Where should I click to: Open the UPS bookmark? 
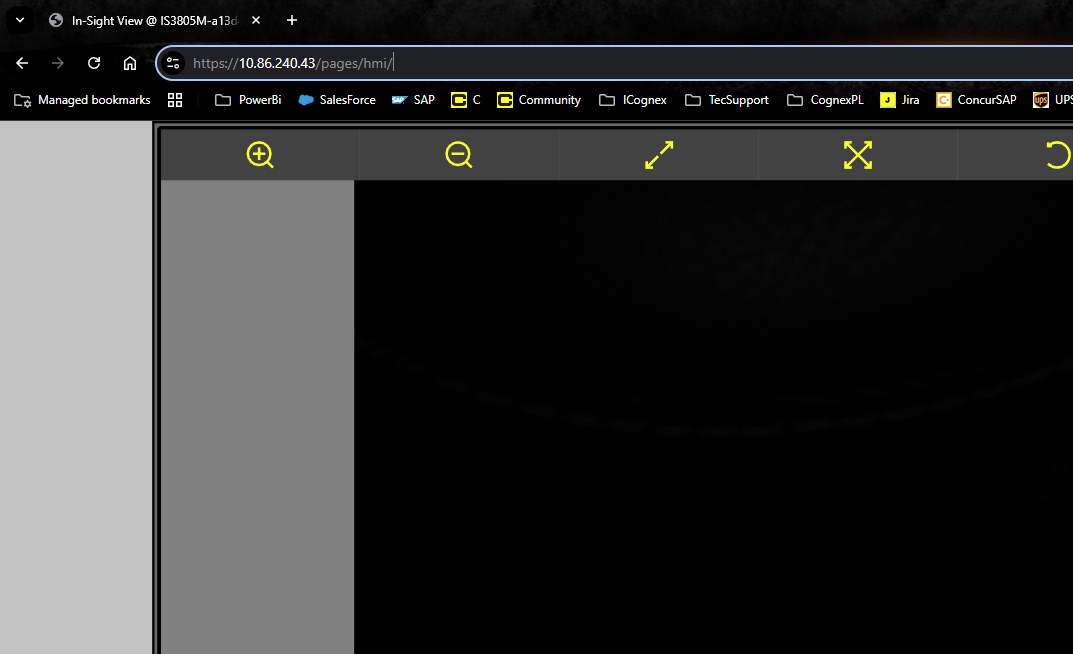[1053, 100]
